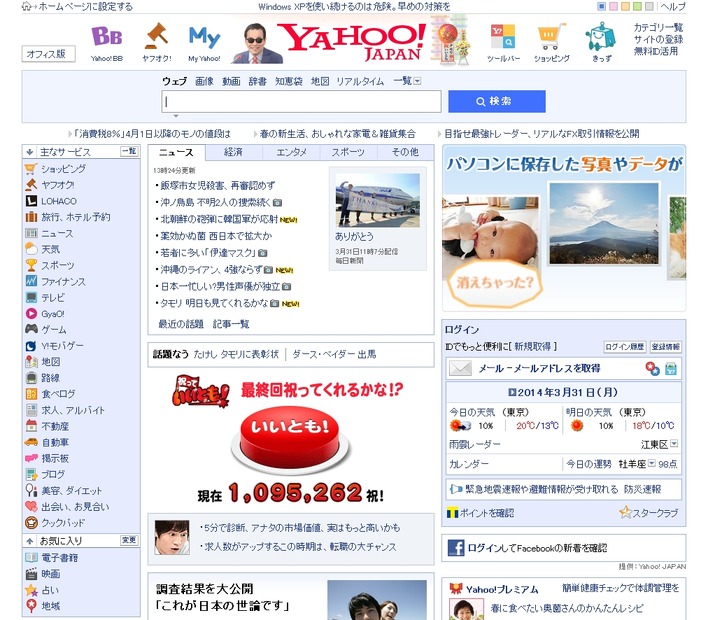Open the 記事一覧 link
This screenshot has width=708, height=620.
pos(231,324)
